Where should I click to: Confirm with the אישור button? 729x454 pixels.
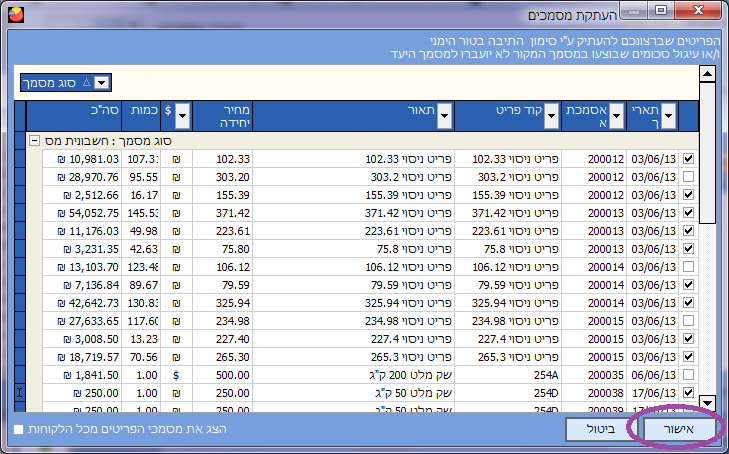pyautogui.click(x=674, y=428)
